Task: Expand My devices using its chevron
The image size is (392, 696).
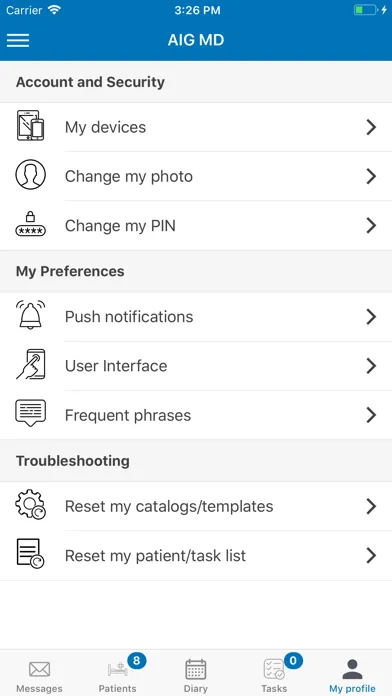Action: click(371, 127)
